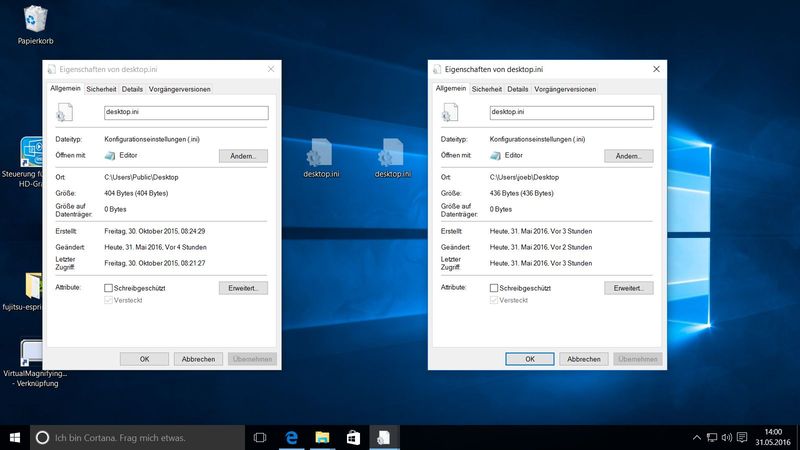Open File Explorer from the taskbar
The height and width of the screenshot is (450, 800).
click(x=323, y=437)
